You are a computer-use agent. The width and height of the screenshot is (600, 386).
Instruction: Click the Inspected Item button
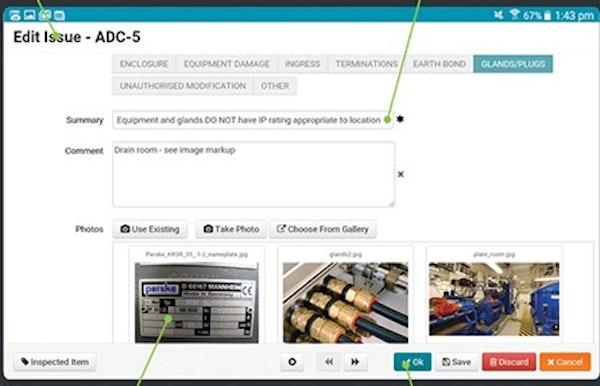55,362
